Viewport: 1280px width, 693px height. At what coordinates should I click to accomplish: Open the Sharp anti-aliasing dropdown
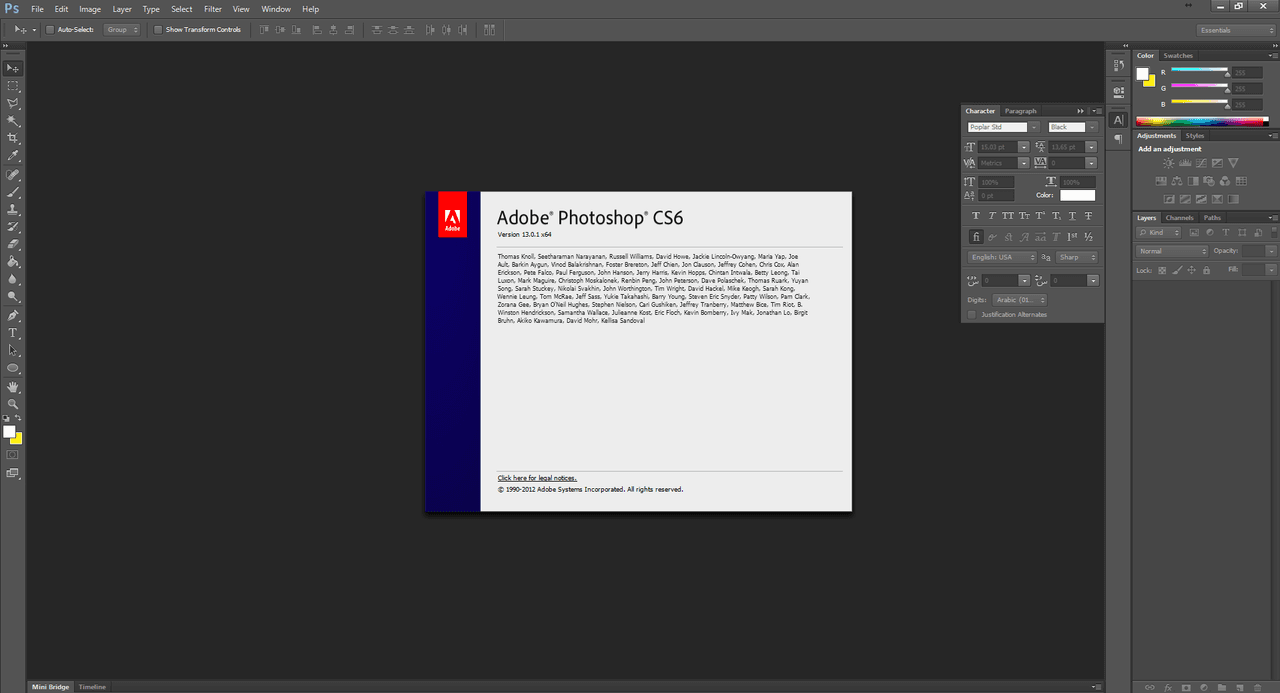pyautogui.click(x=1077, y=257)
